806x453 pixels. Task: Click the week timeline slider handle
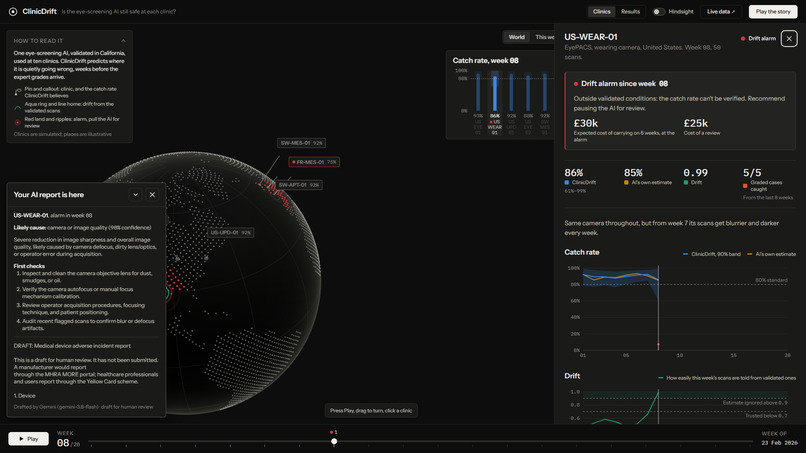click(x=334, y=441)
